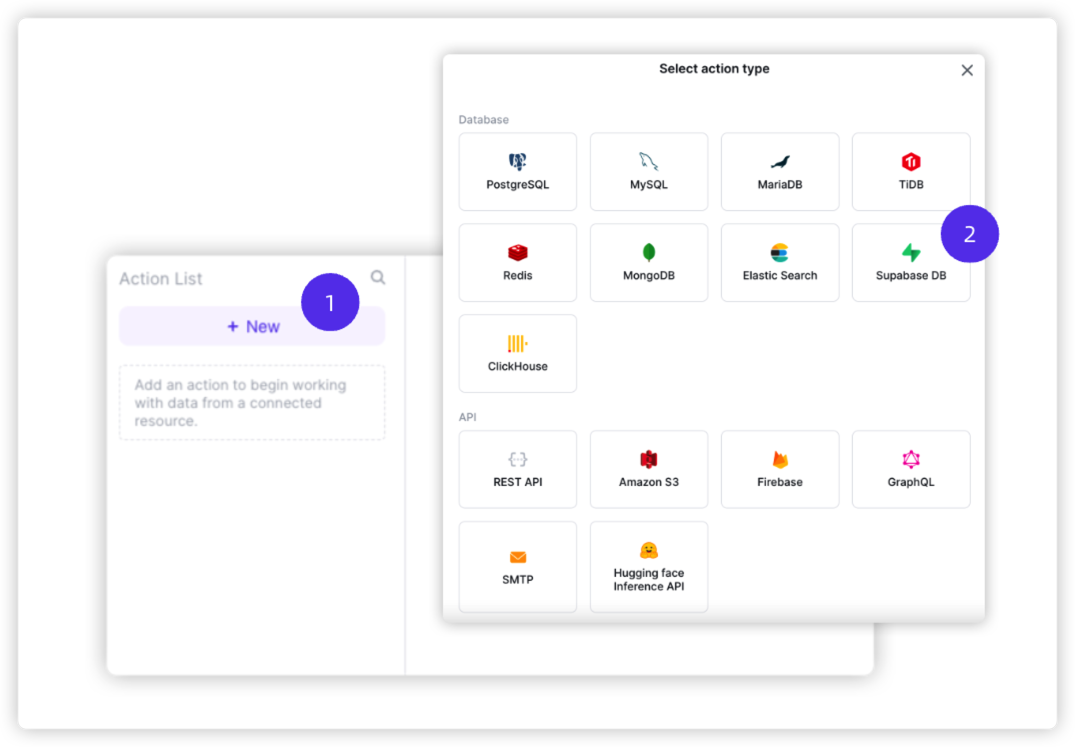The height and width of the screenshot is (747, 1075).
Task: Select the TiDB database card
Action: 910,172
